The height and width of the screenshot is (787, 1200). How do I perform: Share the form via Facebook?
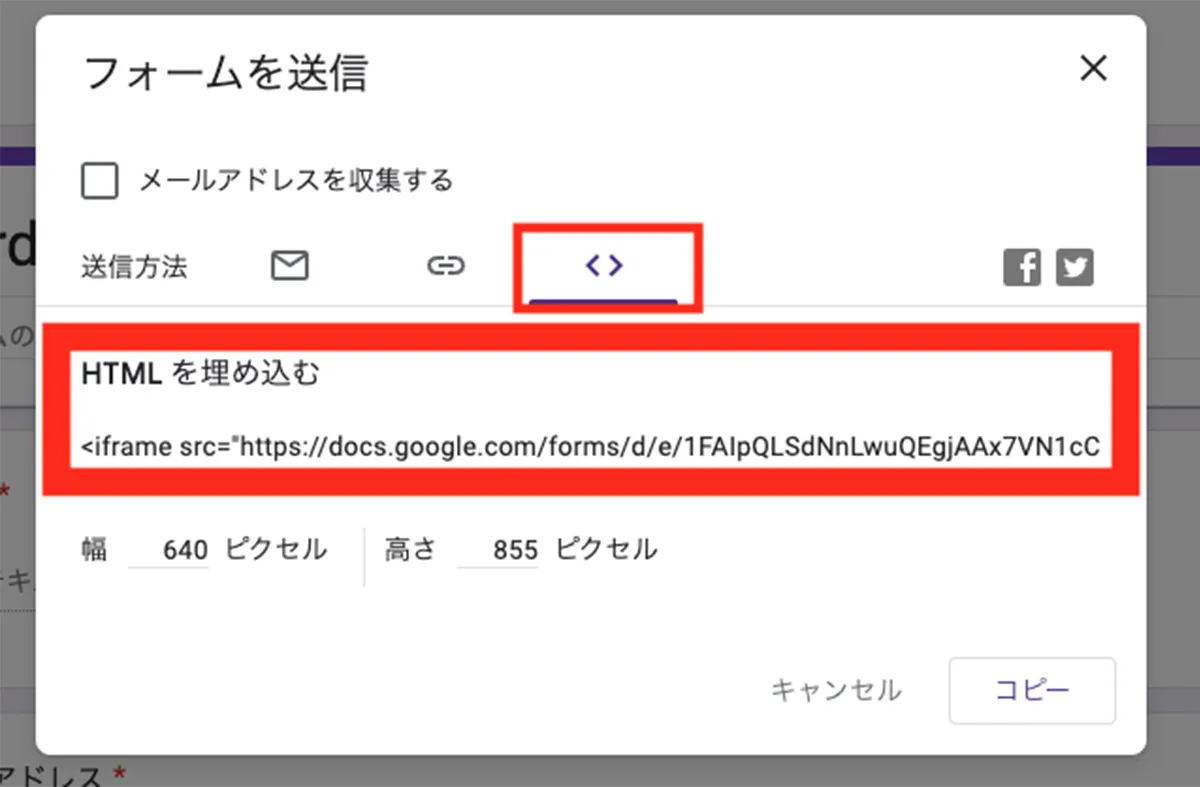pos(1021,266)
